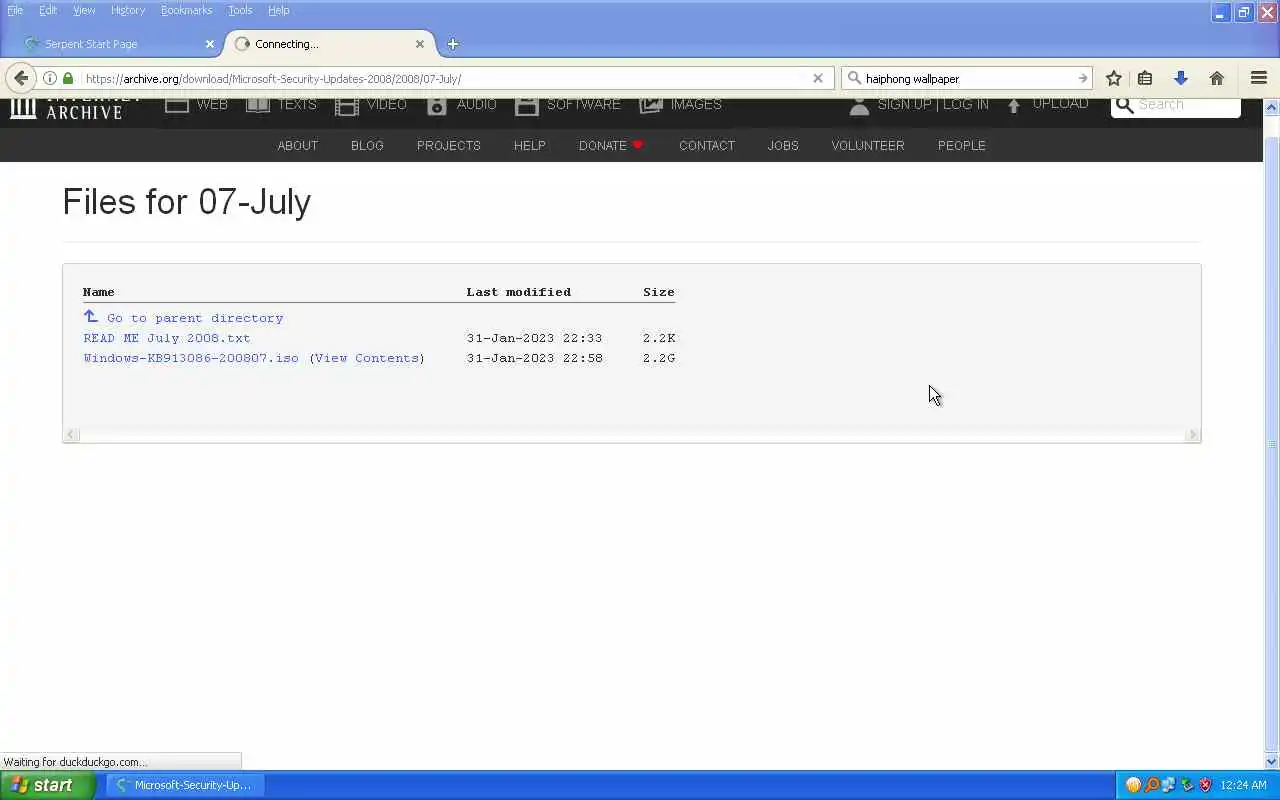Open the PEOPLE link
The height and width of the screenshot is (800, 1280).
pyautogui.click(x=962, y=145)
